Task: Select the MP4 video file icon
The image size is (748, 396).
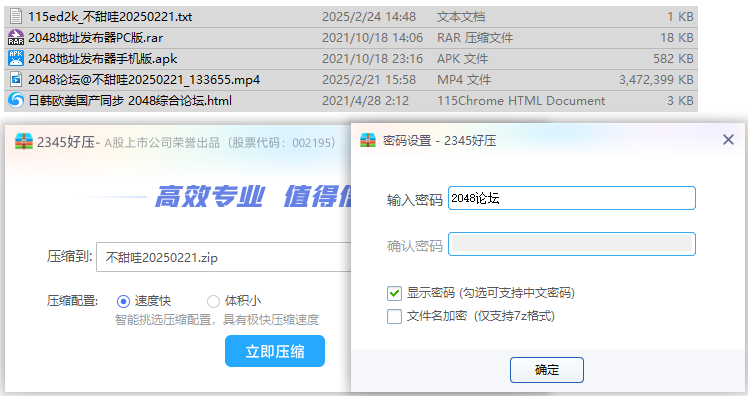Action: point(16,79)
